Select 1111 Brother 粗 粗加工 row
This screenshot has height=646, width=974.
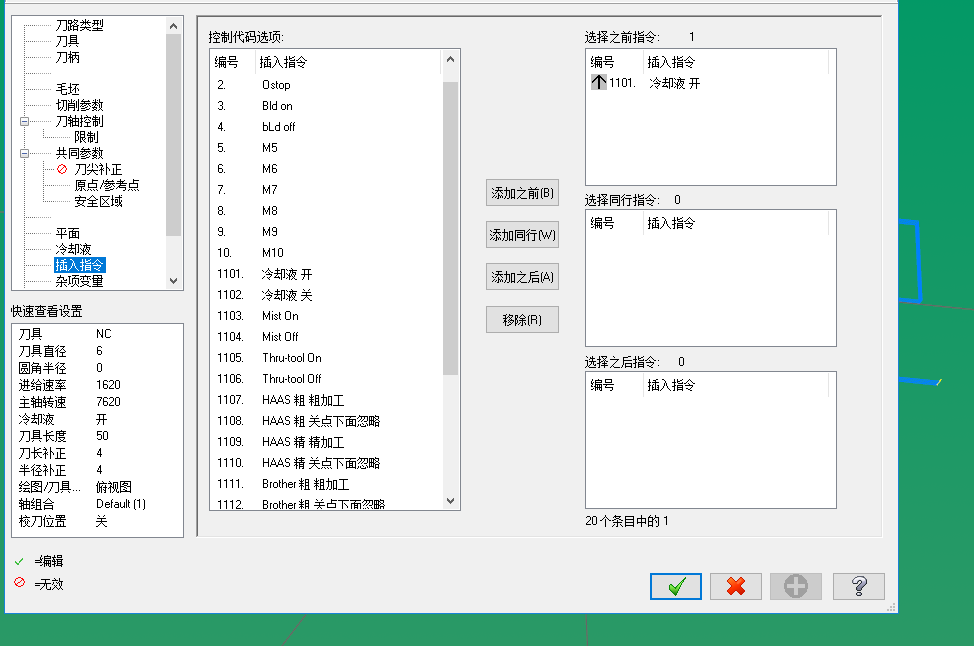(x=326, y=484)
